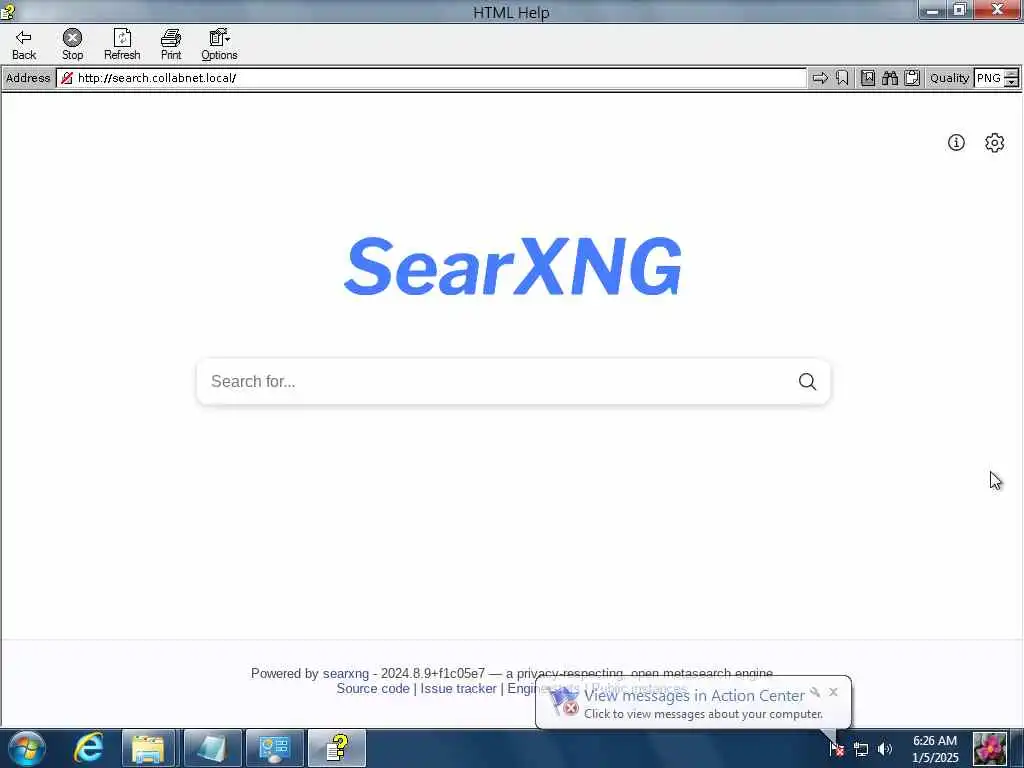The height and width of the screenshot is (768, 1024).
Task: Open the bookmarks book icon
Action: 868,78
